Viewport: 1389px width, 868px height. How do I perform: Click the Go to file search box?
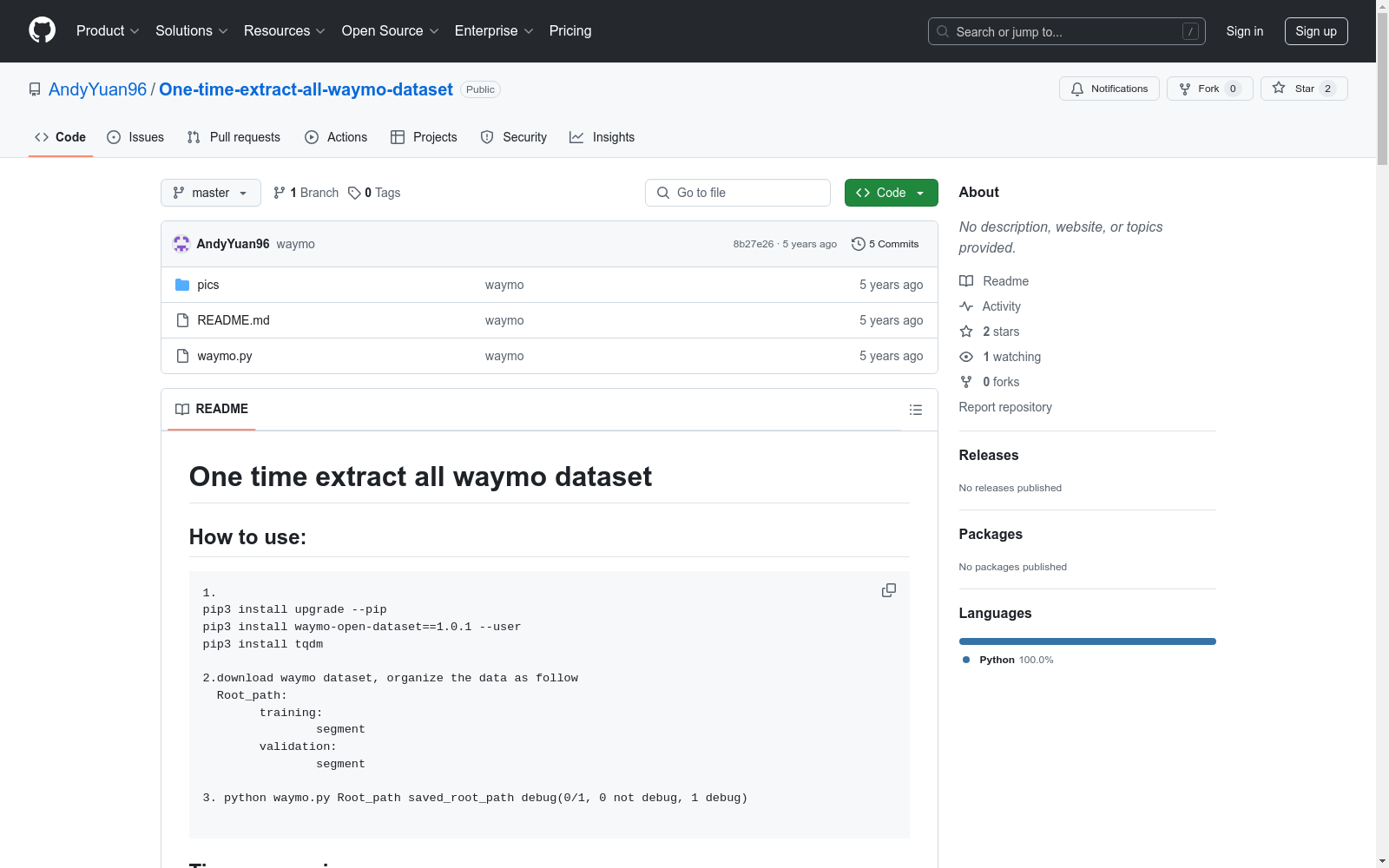click(x=738, y=193)
